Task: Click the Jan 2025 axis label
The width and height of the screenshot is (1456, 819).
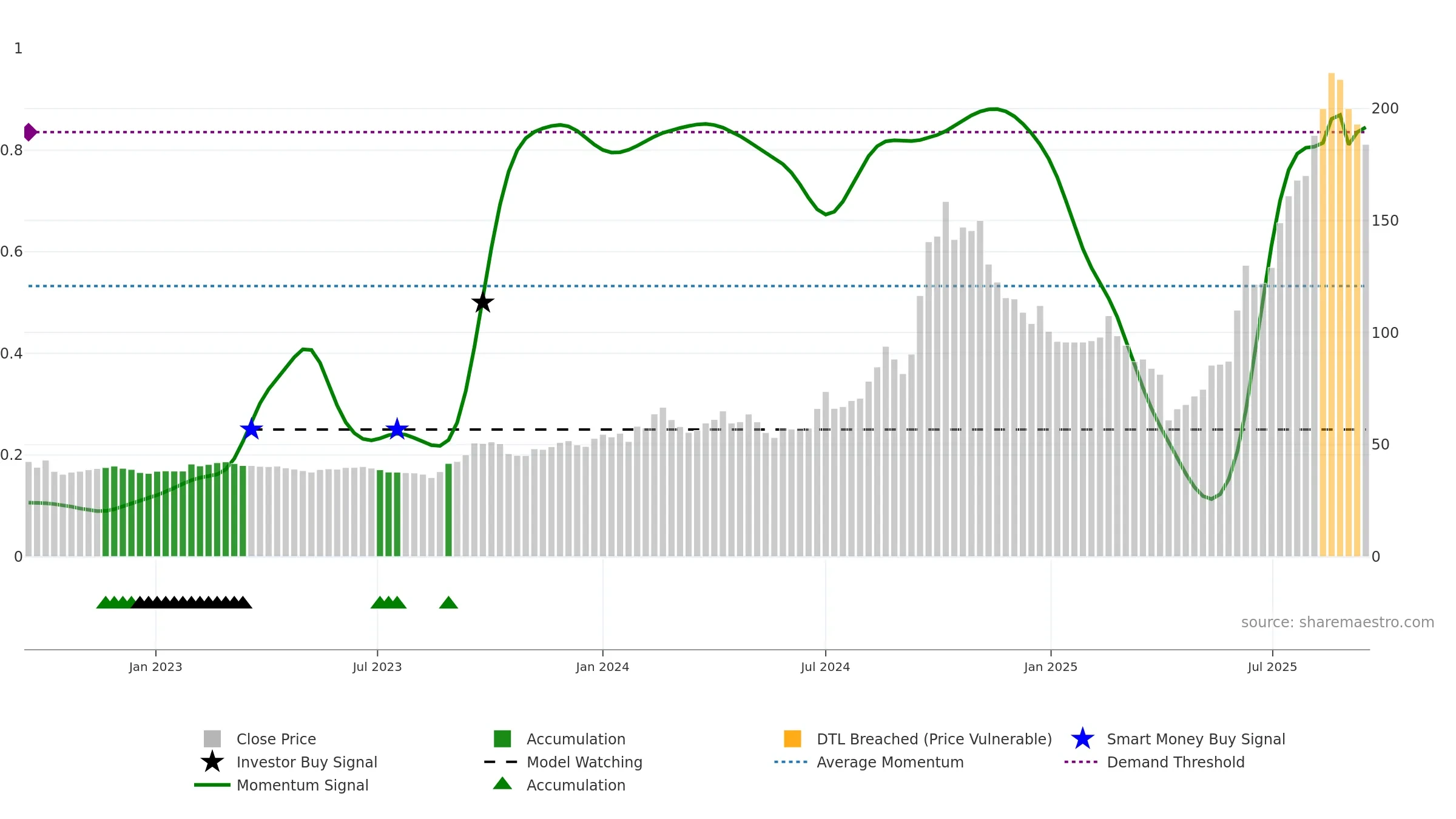Action: [1051, 667]
